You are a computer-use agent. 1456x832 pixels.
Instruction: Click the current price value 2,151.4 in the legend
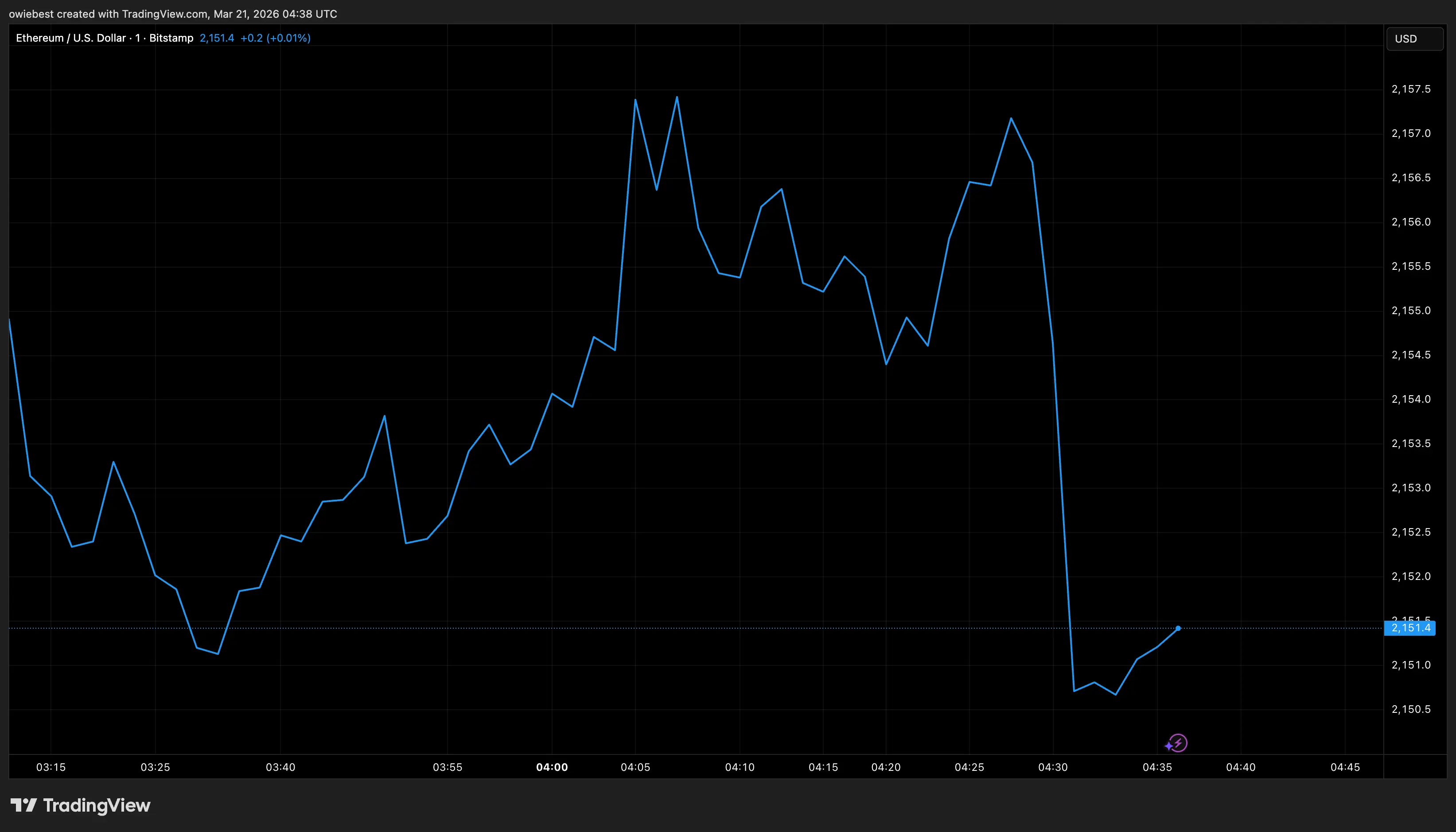(217, 38)
